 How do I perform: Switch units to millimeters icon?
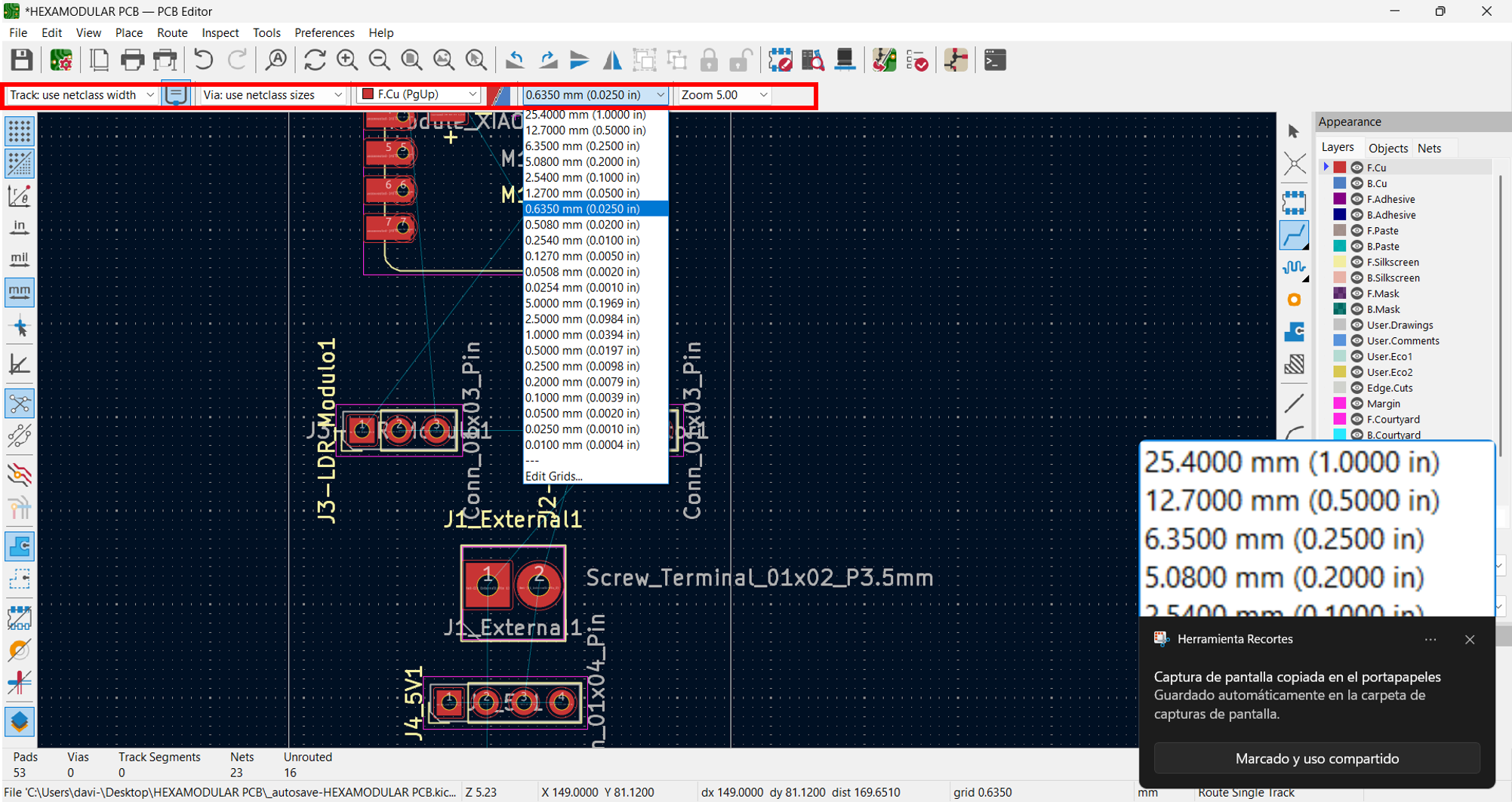coord(19,291)
